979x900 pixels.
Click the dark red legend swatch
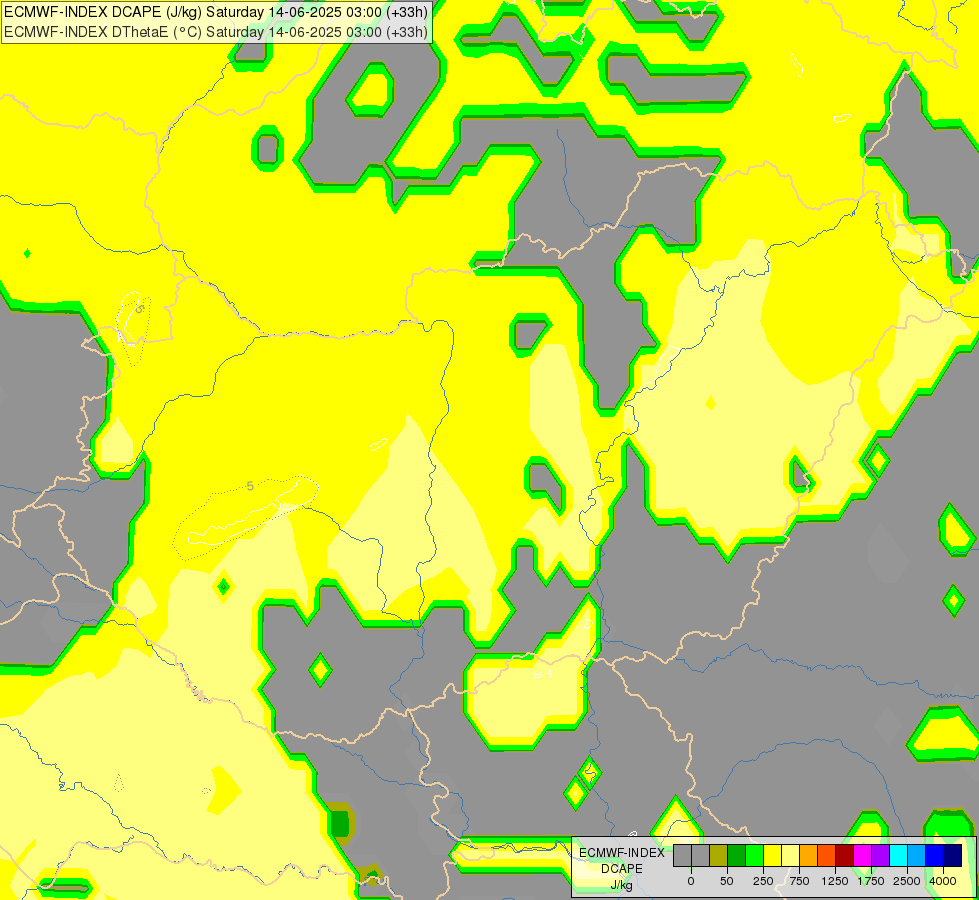click(x=844, y=855)
